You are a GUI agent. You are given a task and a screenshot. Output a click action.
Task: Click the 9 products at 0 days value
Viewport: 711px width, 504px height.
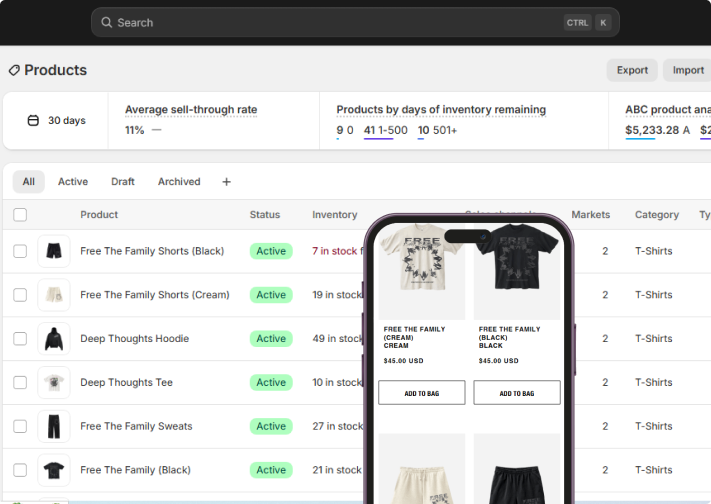point(345,130)
